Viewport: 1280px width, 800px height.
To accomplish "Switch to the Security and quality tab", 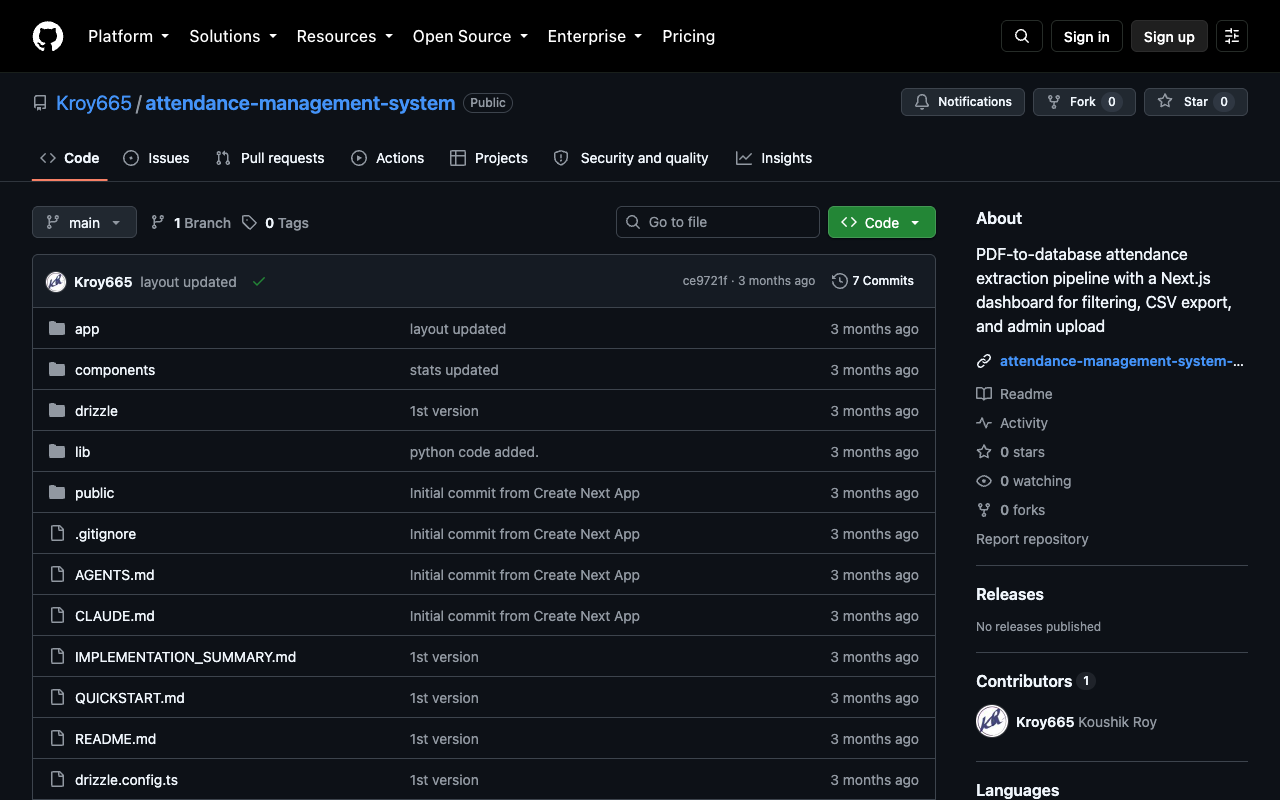I will point(631,158).
